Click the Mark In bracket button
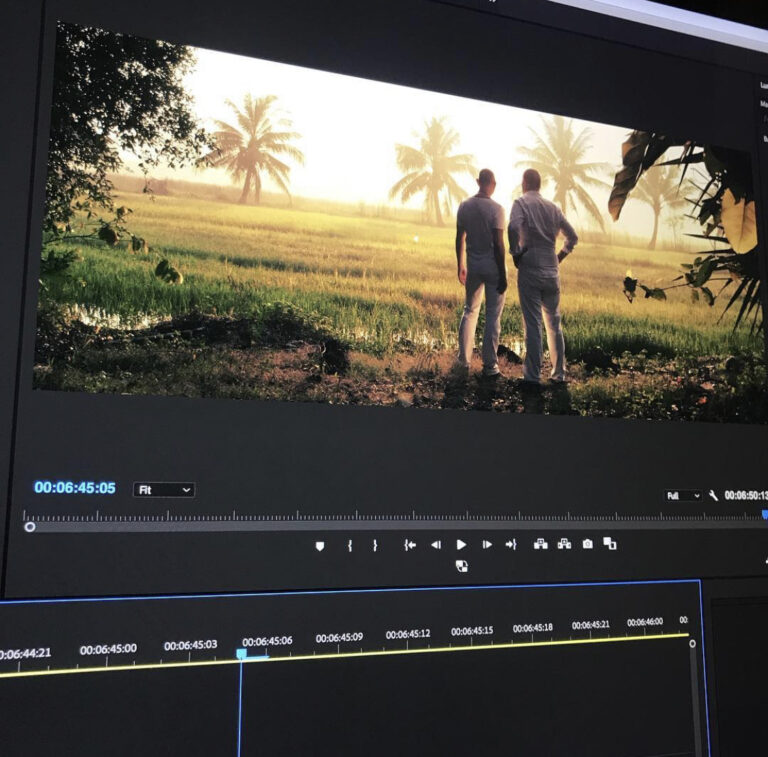The height and width of the screenshot is (757, 768). 350,545
